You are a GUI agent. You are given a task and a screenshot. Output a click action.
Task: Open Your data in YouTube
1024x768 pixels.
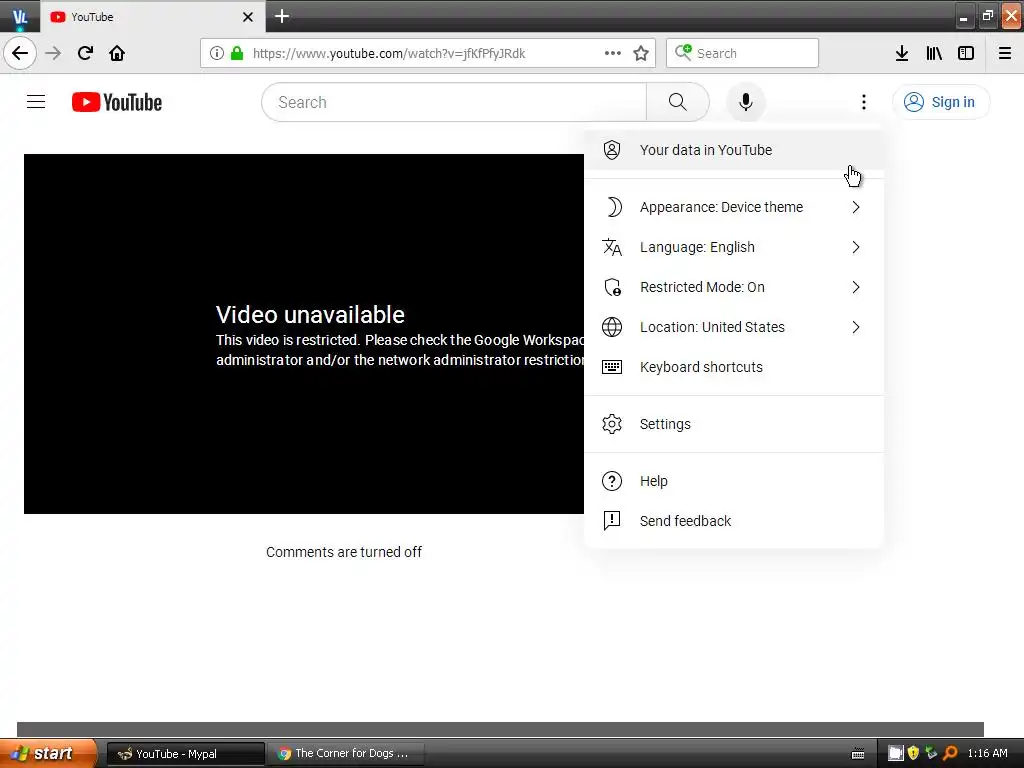tap(734, 150)
